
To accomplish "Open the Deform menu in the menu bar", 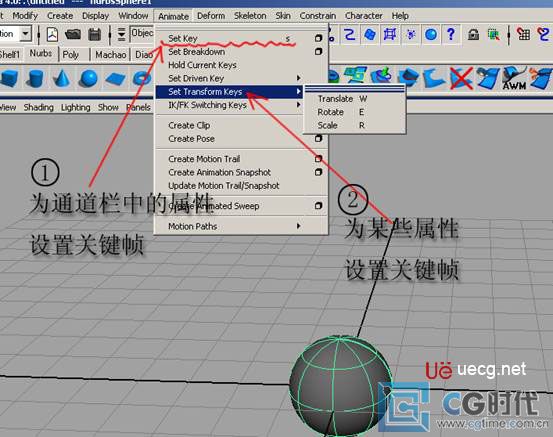I will pyautogui.click(x=211, y=16).
